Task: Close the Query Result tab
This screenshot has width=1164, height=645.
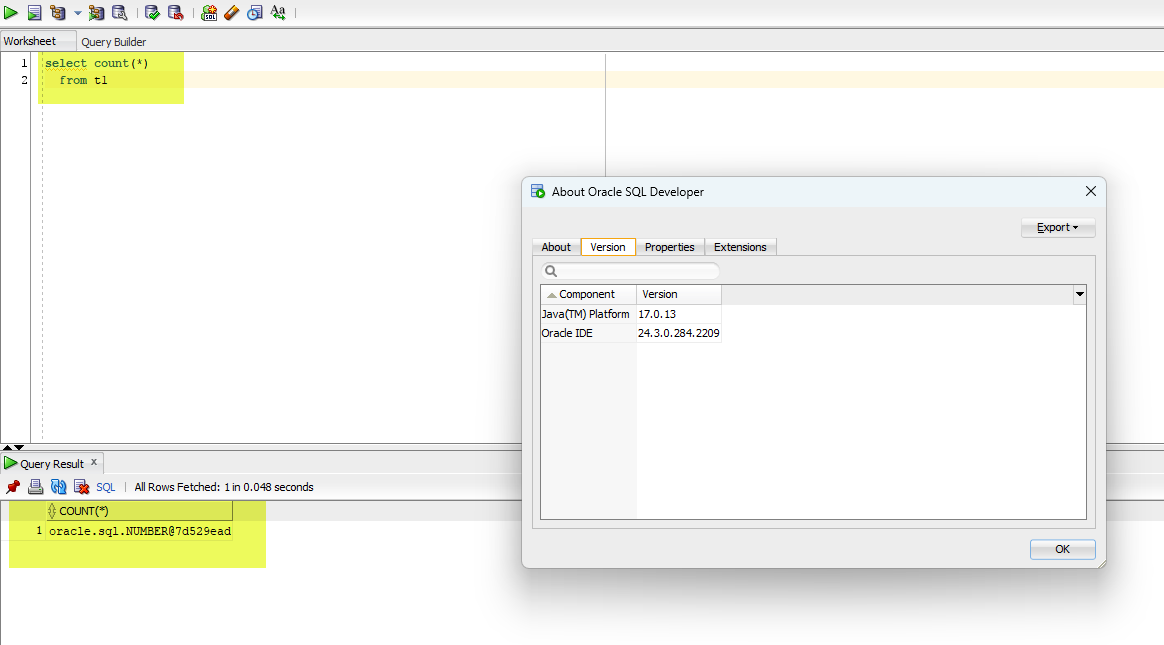Action: [94, 462]
